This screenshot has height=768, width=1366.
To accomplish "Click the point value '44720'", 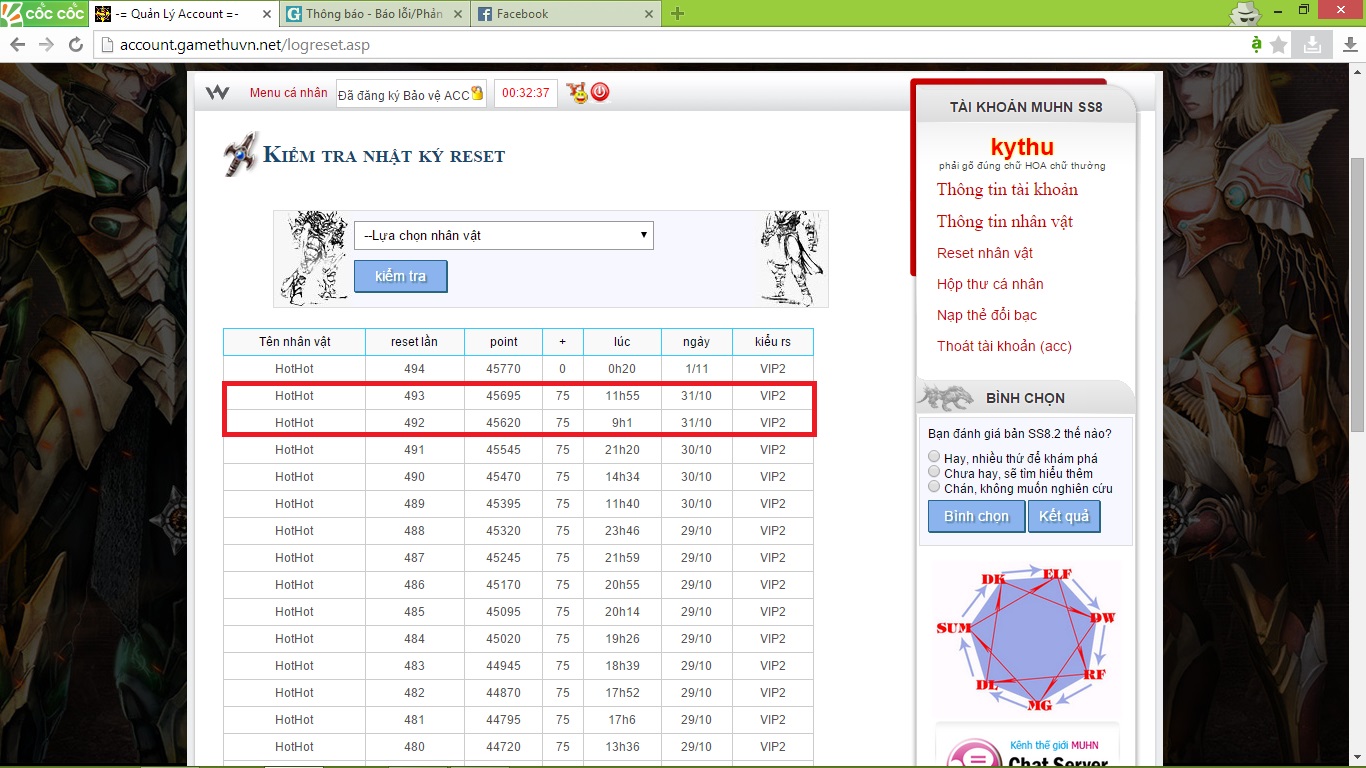I will [x=504, y=747].
